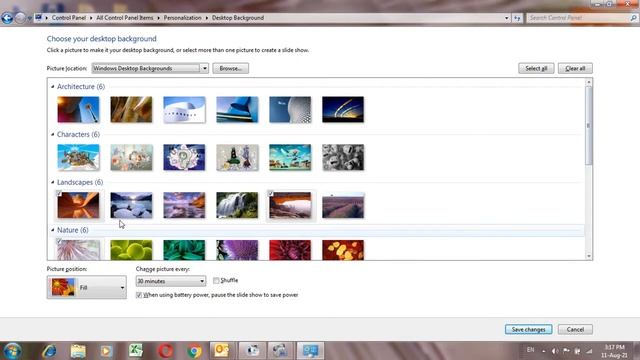
Task: Select the dotted dome Architecture wallpaper
Action: pyautogui.click(x=290, y=109)
